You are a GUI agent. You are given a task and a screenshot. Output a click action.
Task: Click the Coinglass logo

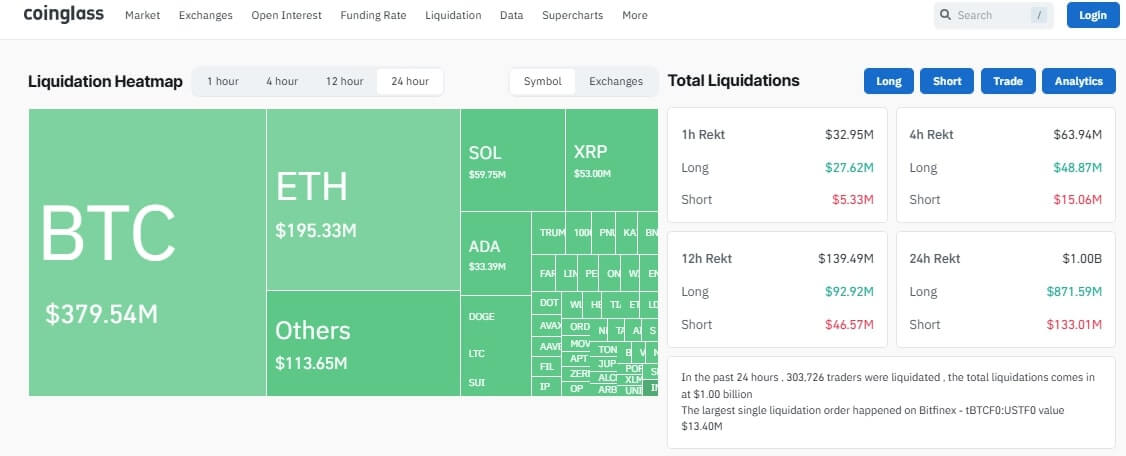point(63,15)
